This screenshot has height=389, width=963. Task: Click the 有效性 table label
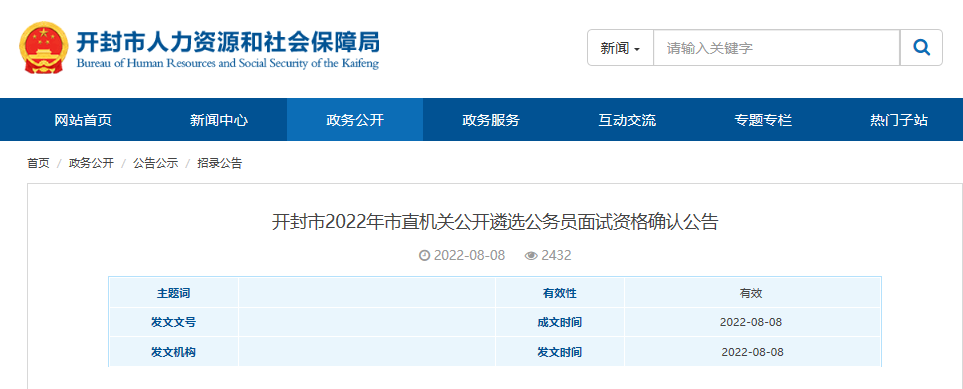(559, 293)
